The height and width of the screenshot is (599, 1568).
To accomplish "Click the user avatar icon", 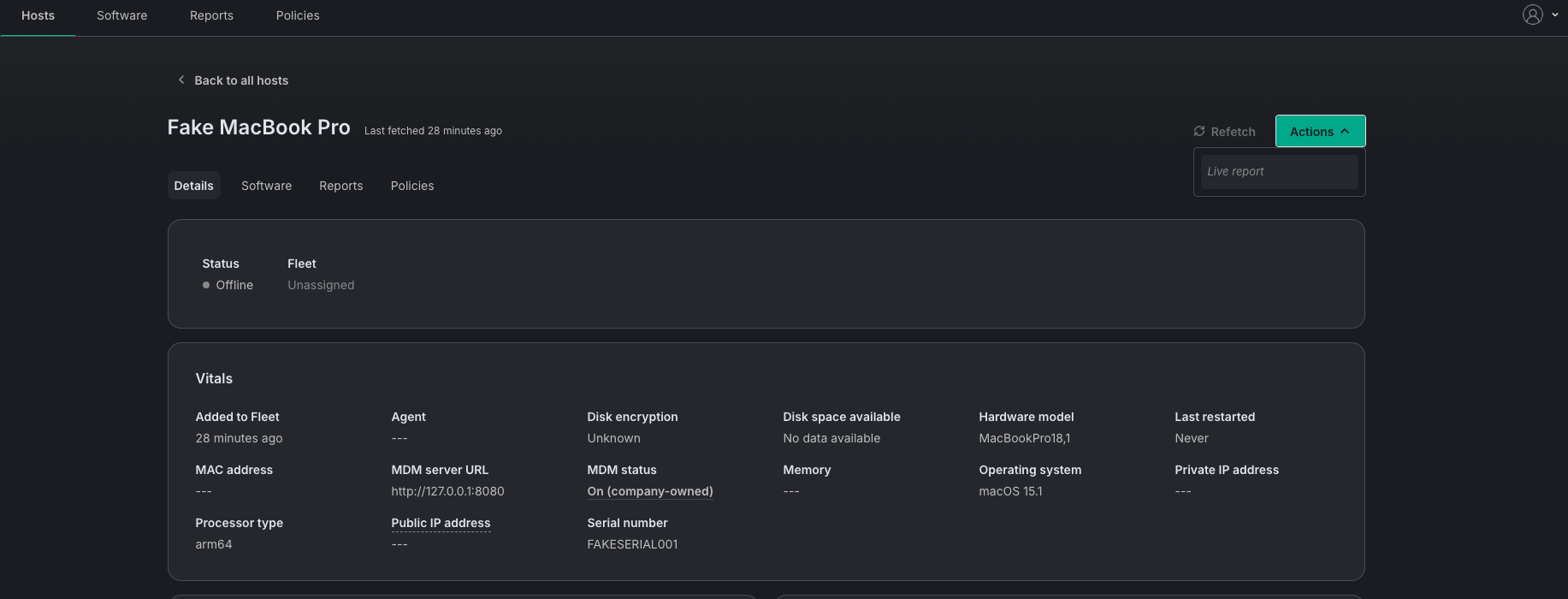I will tap(1532, 15).
